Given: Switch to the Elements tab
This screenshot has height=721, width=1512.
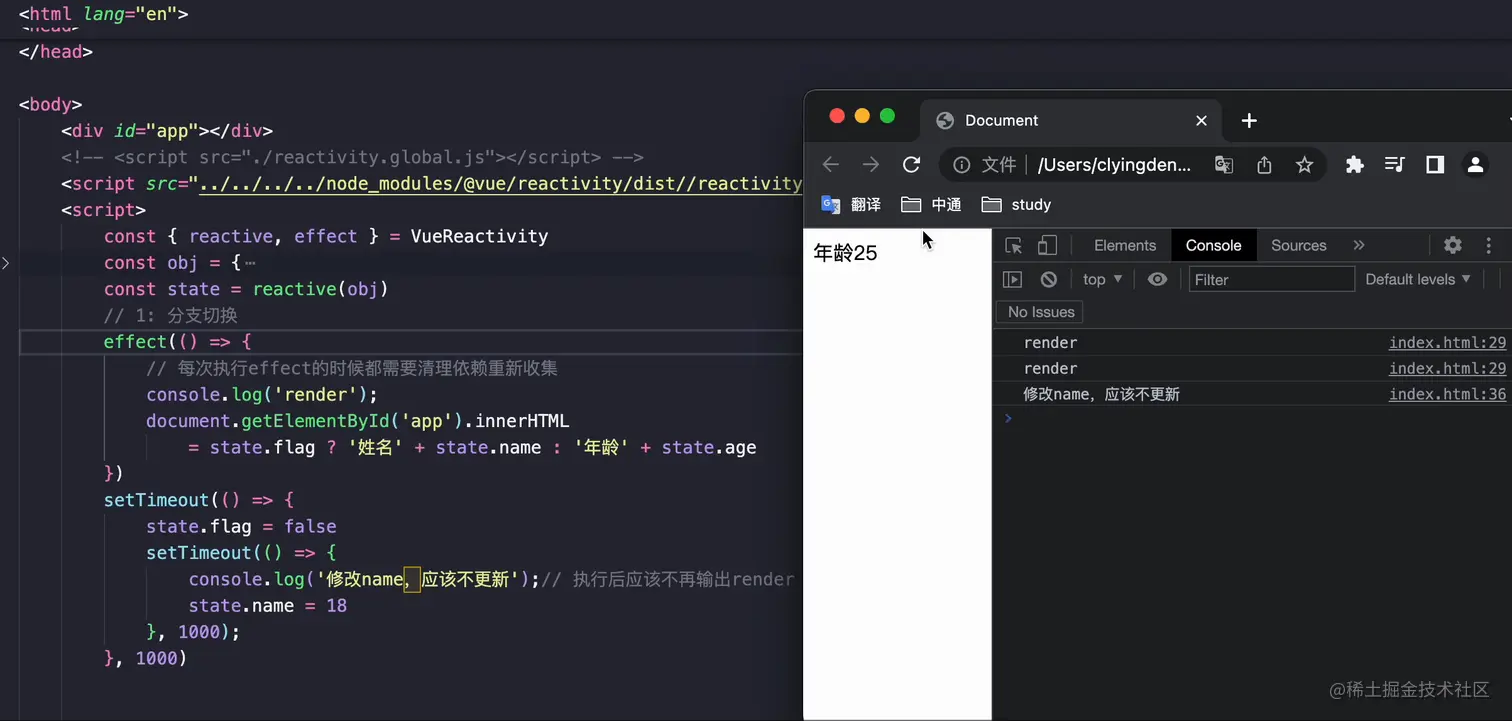Looking at the screenshot, I should (x=1125, y=245).
